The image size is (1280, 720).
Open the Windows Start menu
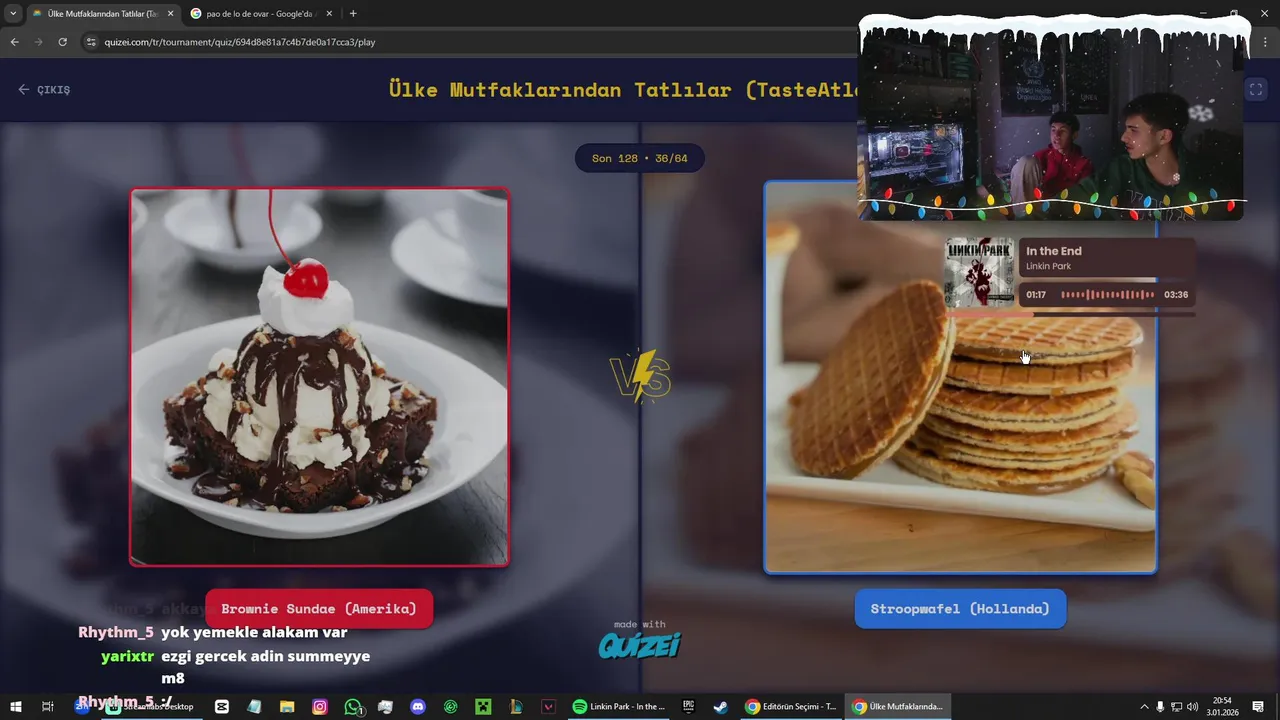(x=16, y=706)
